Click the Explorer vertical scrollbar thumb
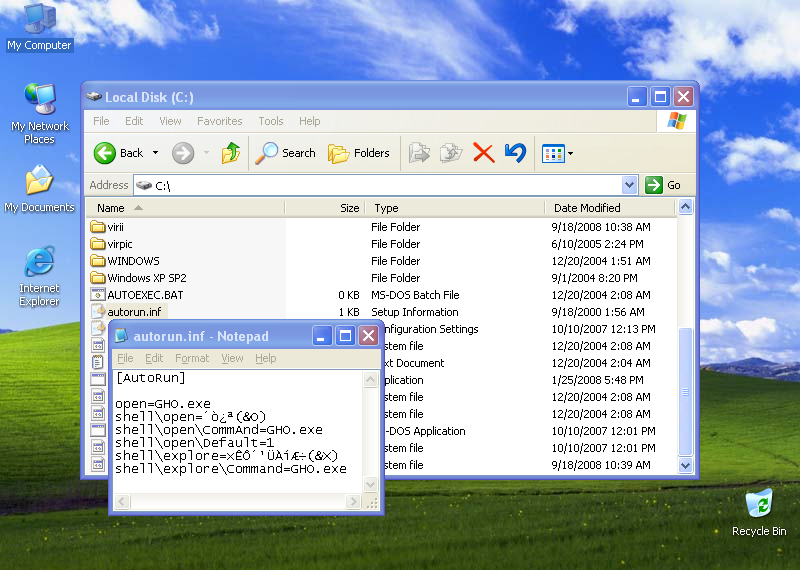The image size is (800, 570). pyautogui.click(x=685, y=391)
